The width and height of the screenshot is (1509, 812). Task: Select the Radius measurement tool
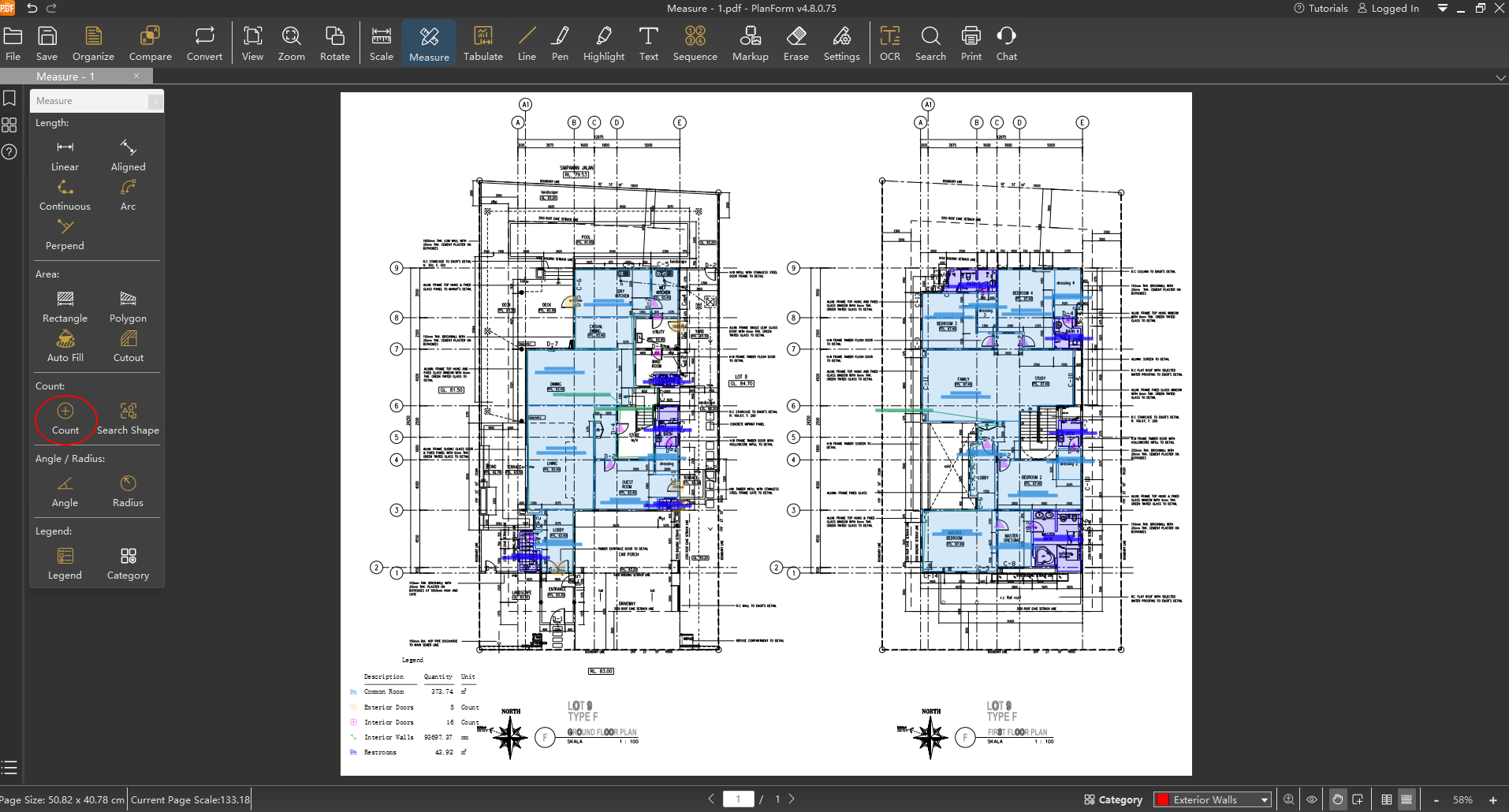(x=128, y=491)
